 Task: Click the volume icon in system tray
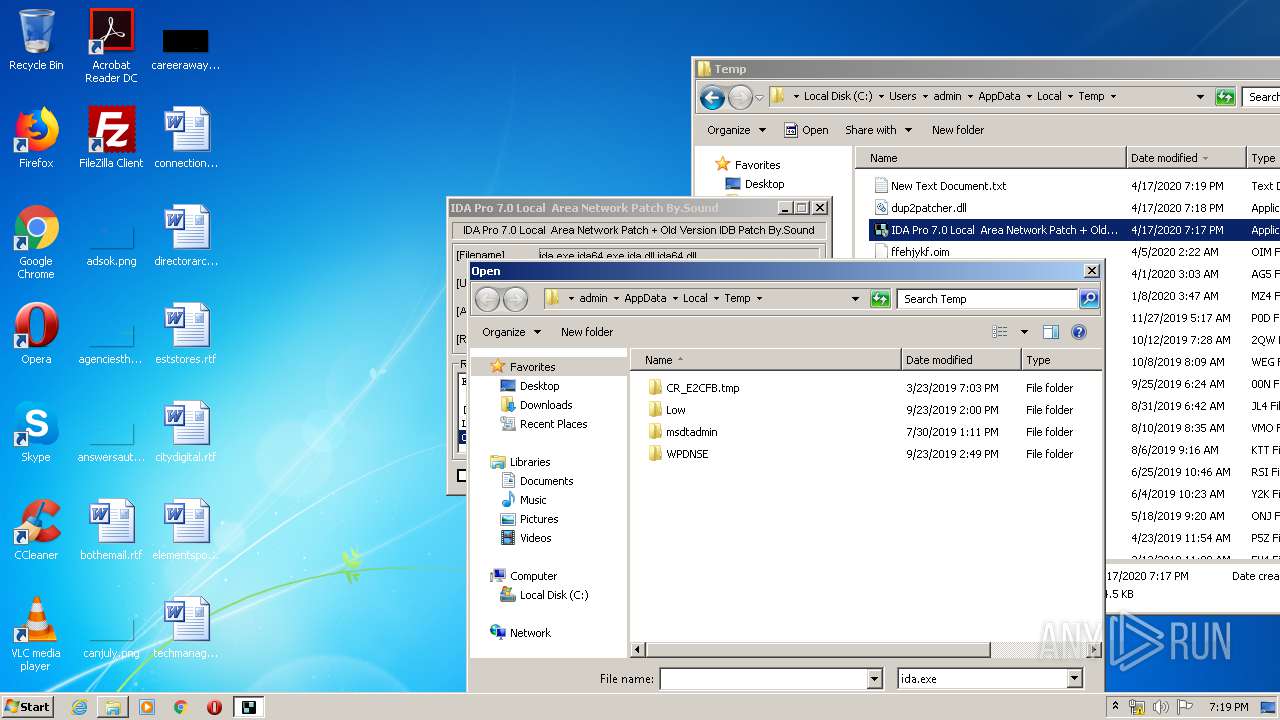pyautogui.click(x=1161, y=707)
